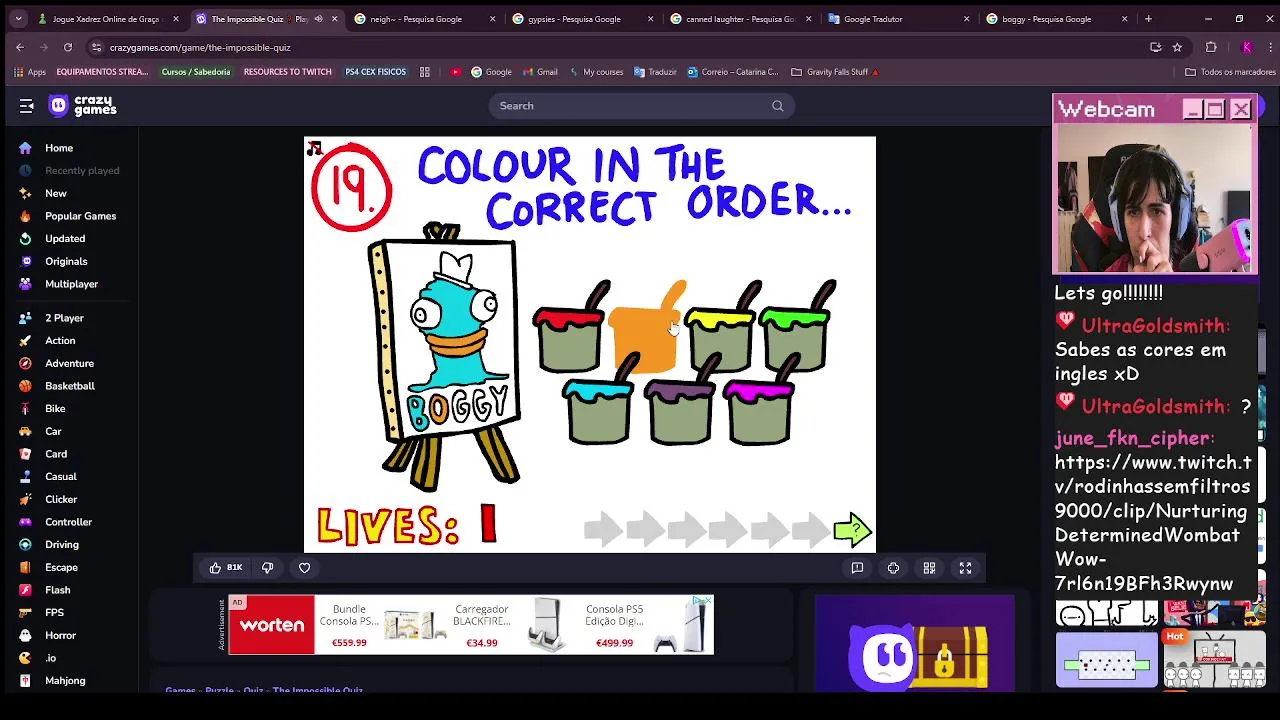Open tab search dropdown arrow
This screenshot has height=720, width=1280.
pyautogui.click(x=18, y=19)
